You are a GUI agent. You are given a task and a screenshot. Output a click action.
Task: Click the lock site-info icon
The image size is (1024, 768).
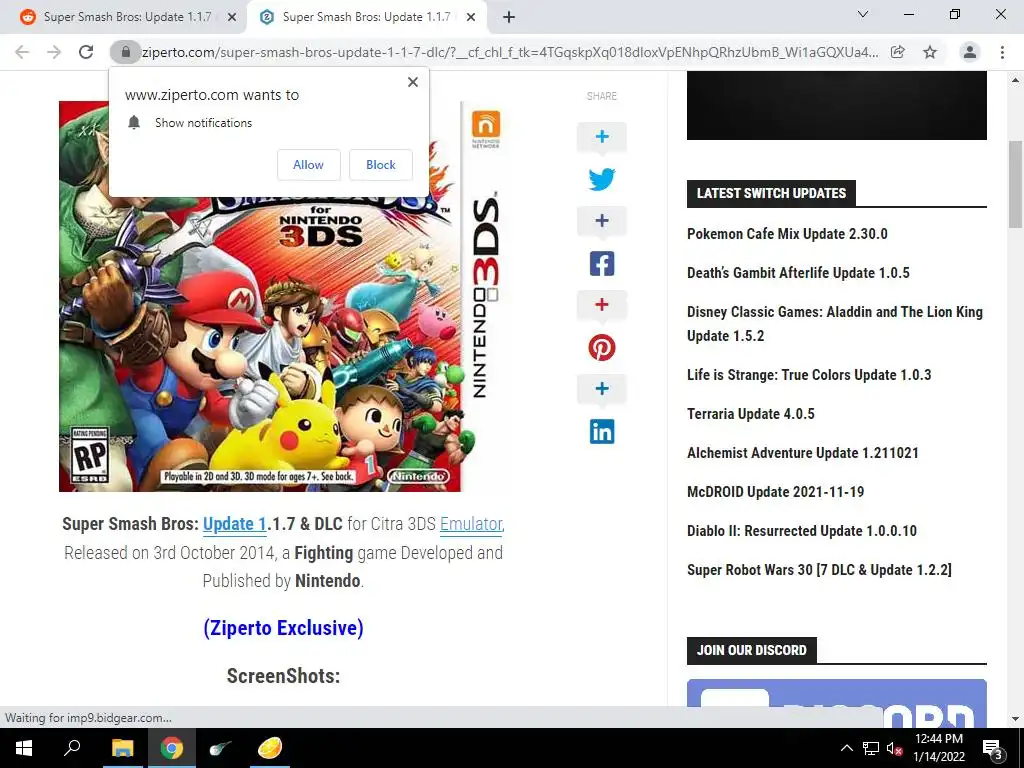125,52
